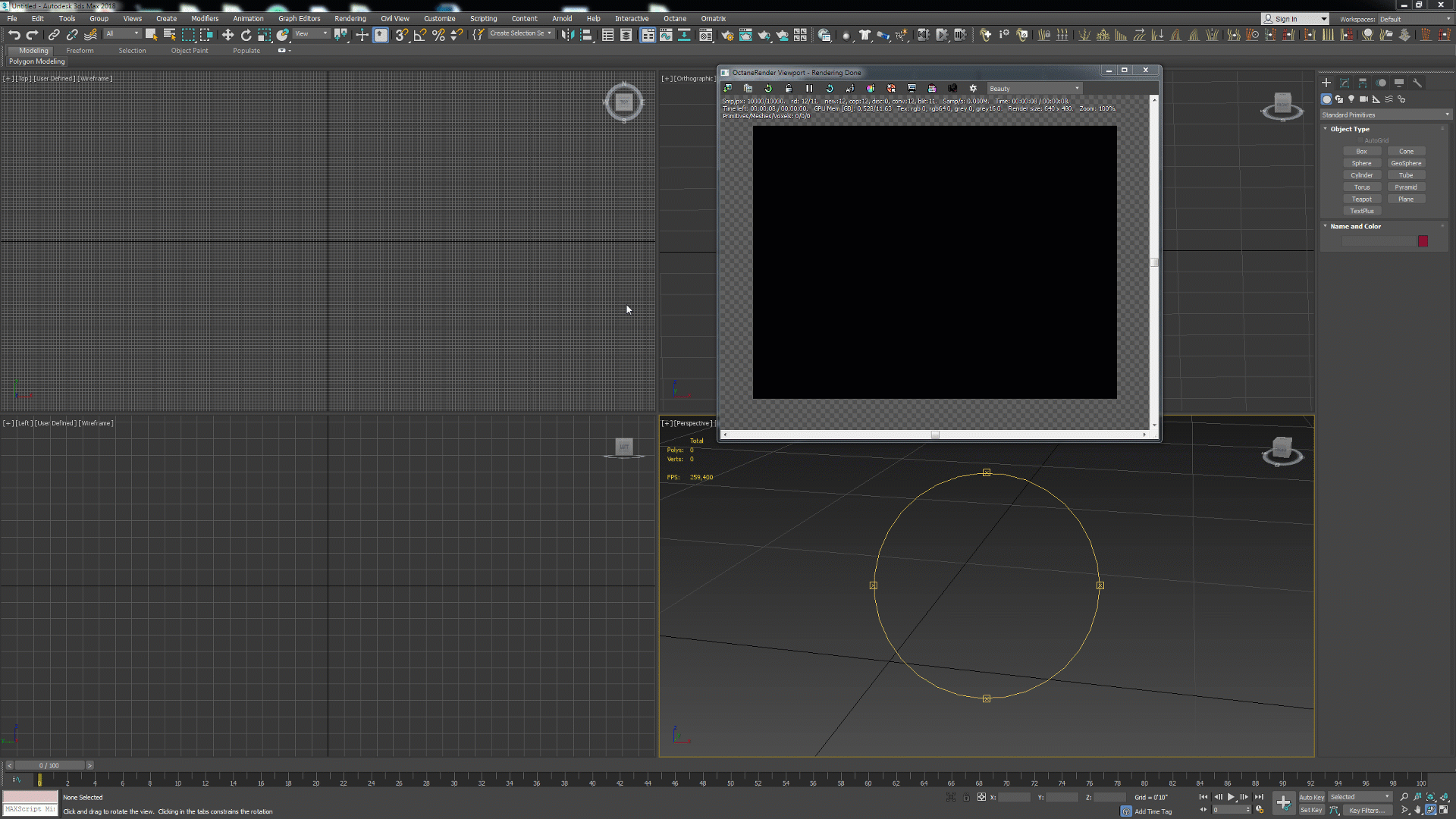Collapse the Object Type rollout
This screenshot has height=819, width=1456.
(1349, 129)
